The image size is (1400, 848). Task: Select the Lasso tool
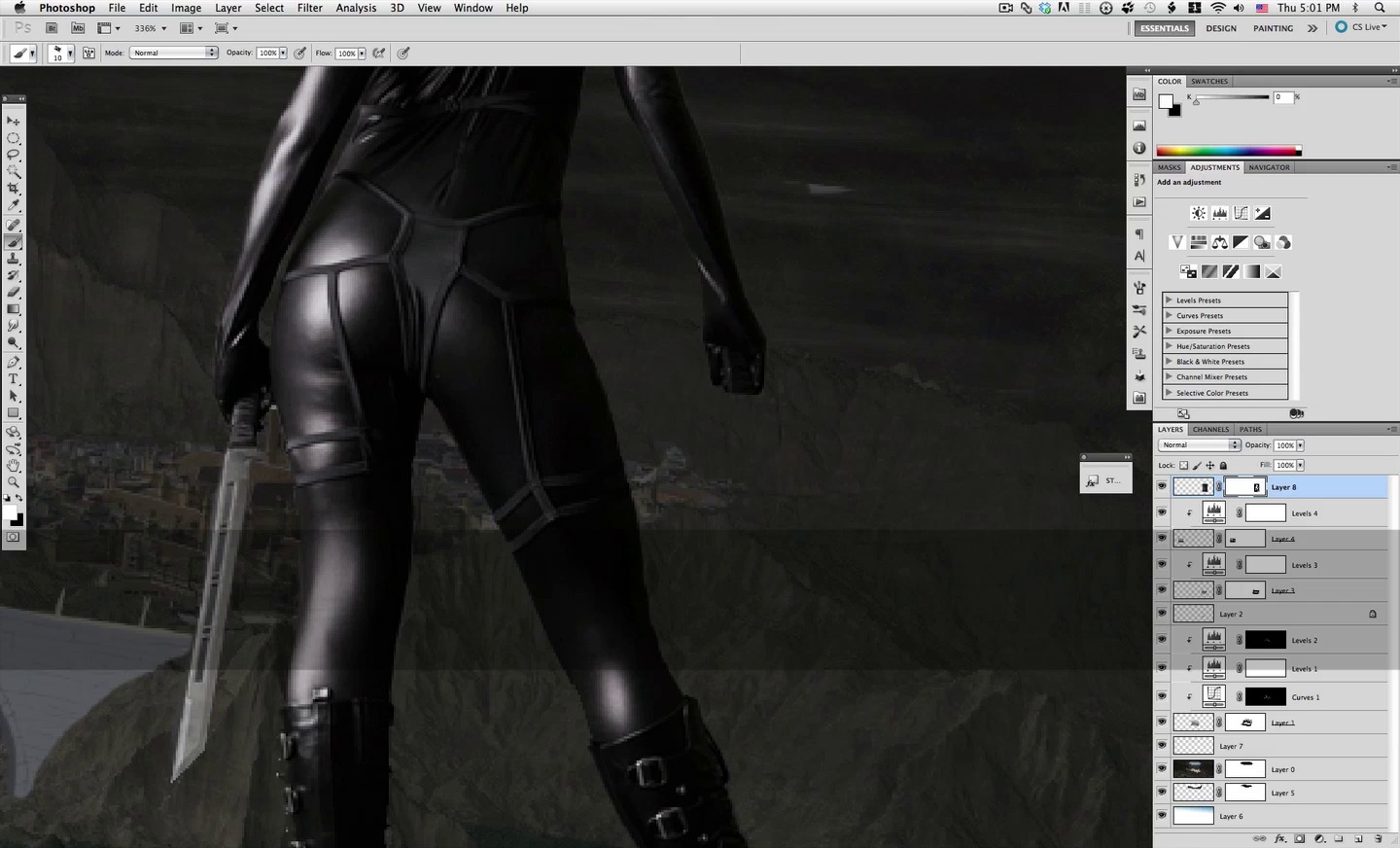[14, 155]
